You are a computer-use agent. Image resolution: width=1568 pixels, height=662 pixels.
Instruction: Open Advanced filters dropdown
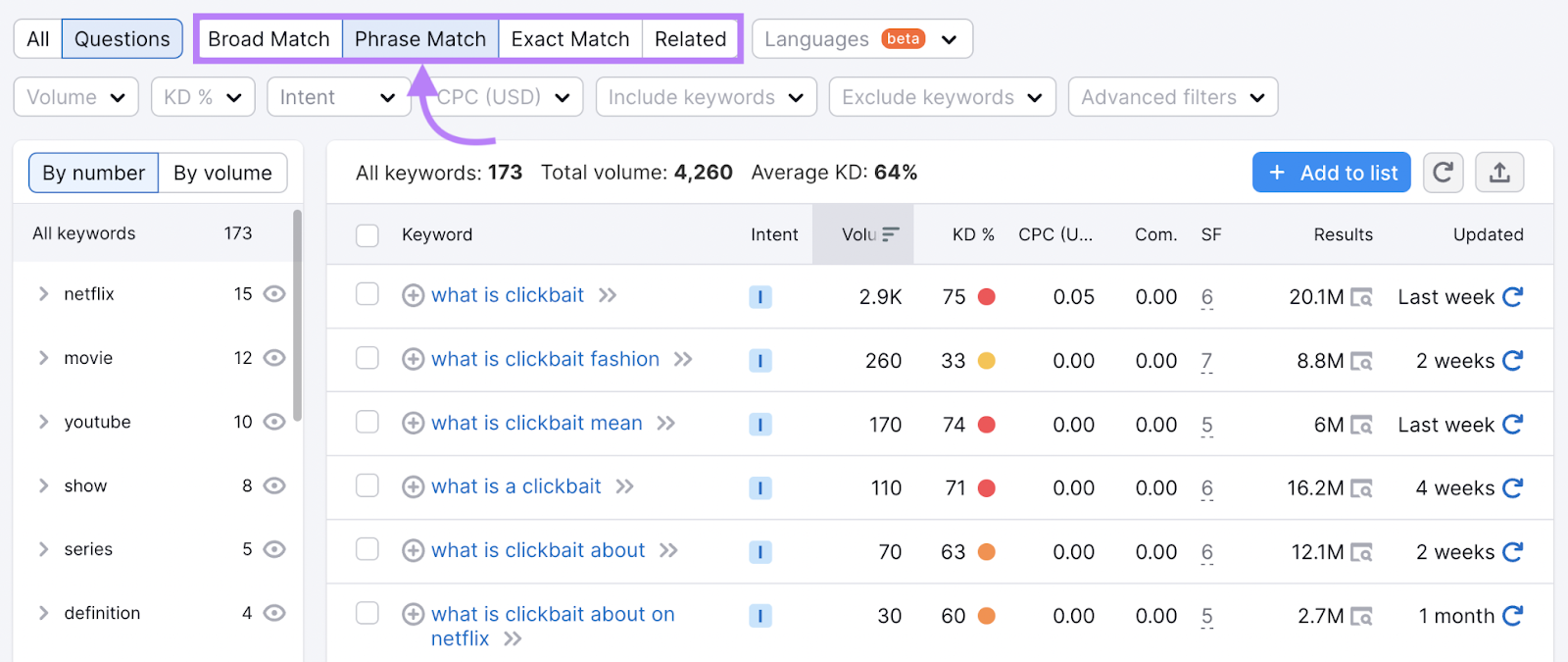1172,97
